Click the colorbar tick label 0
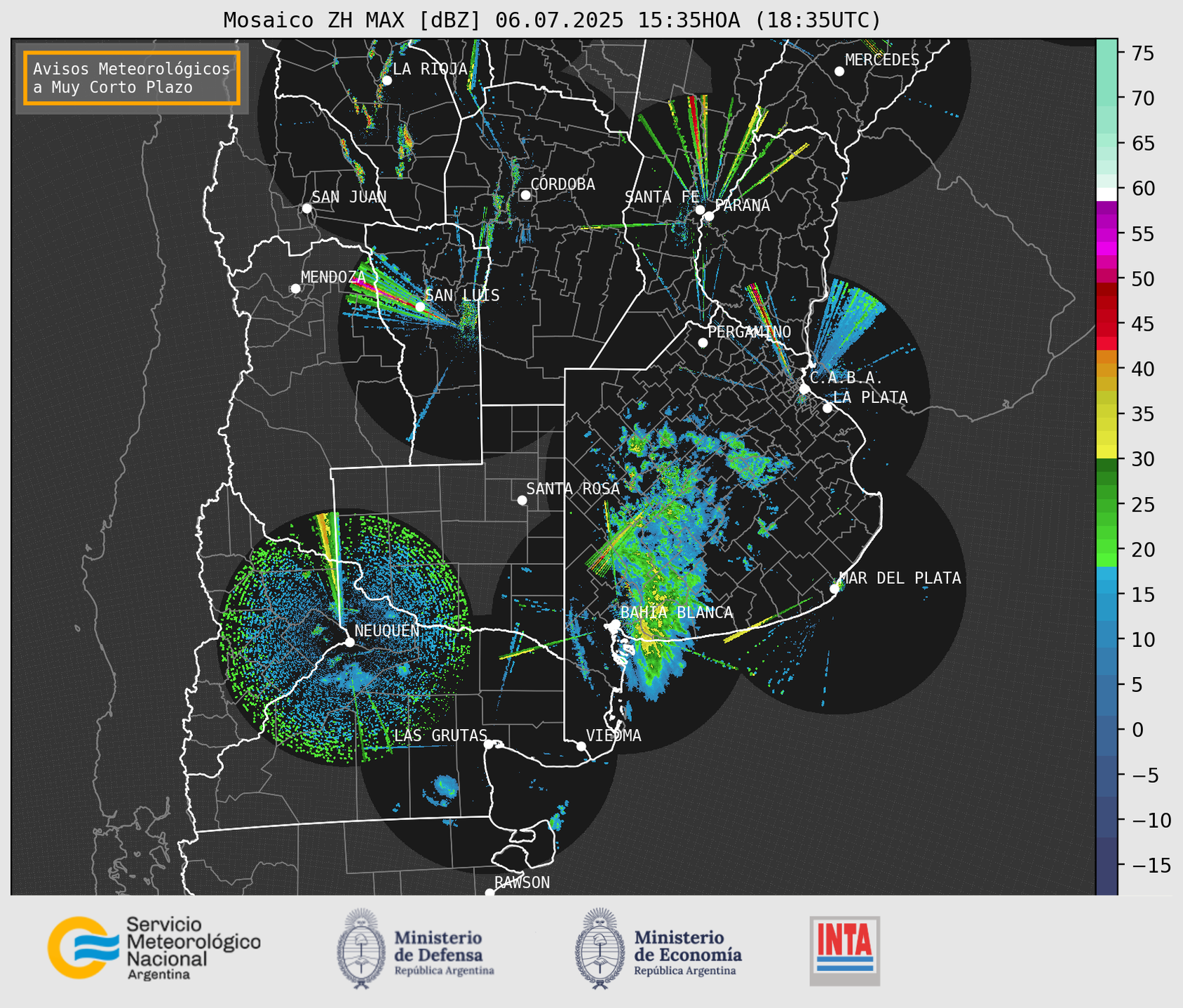Viewport: 1183px width, 1008px height. pyautogui.click(x=1137, y=730)
